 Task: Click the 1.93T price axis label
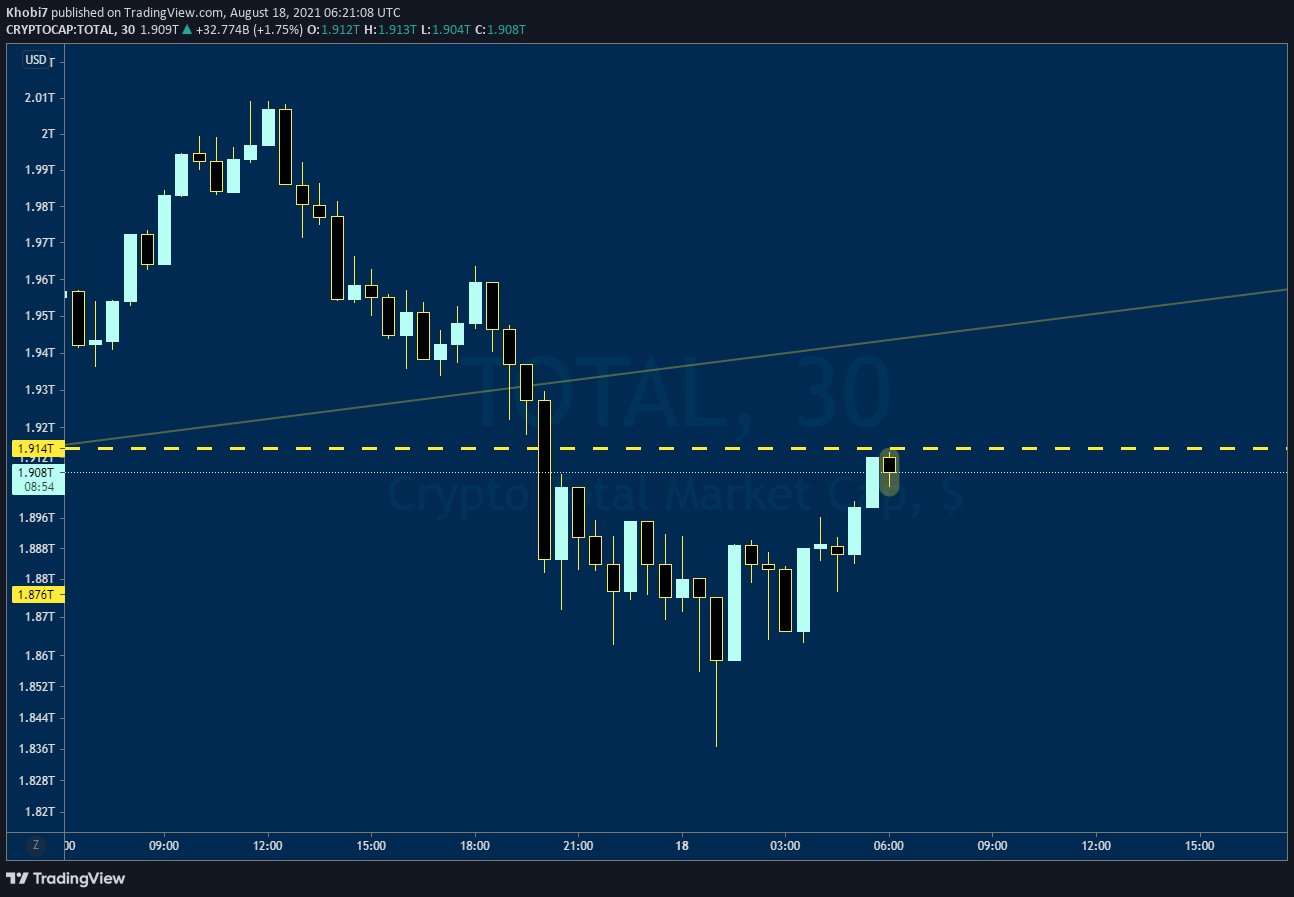pos(41,389)
